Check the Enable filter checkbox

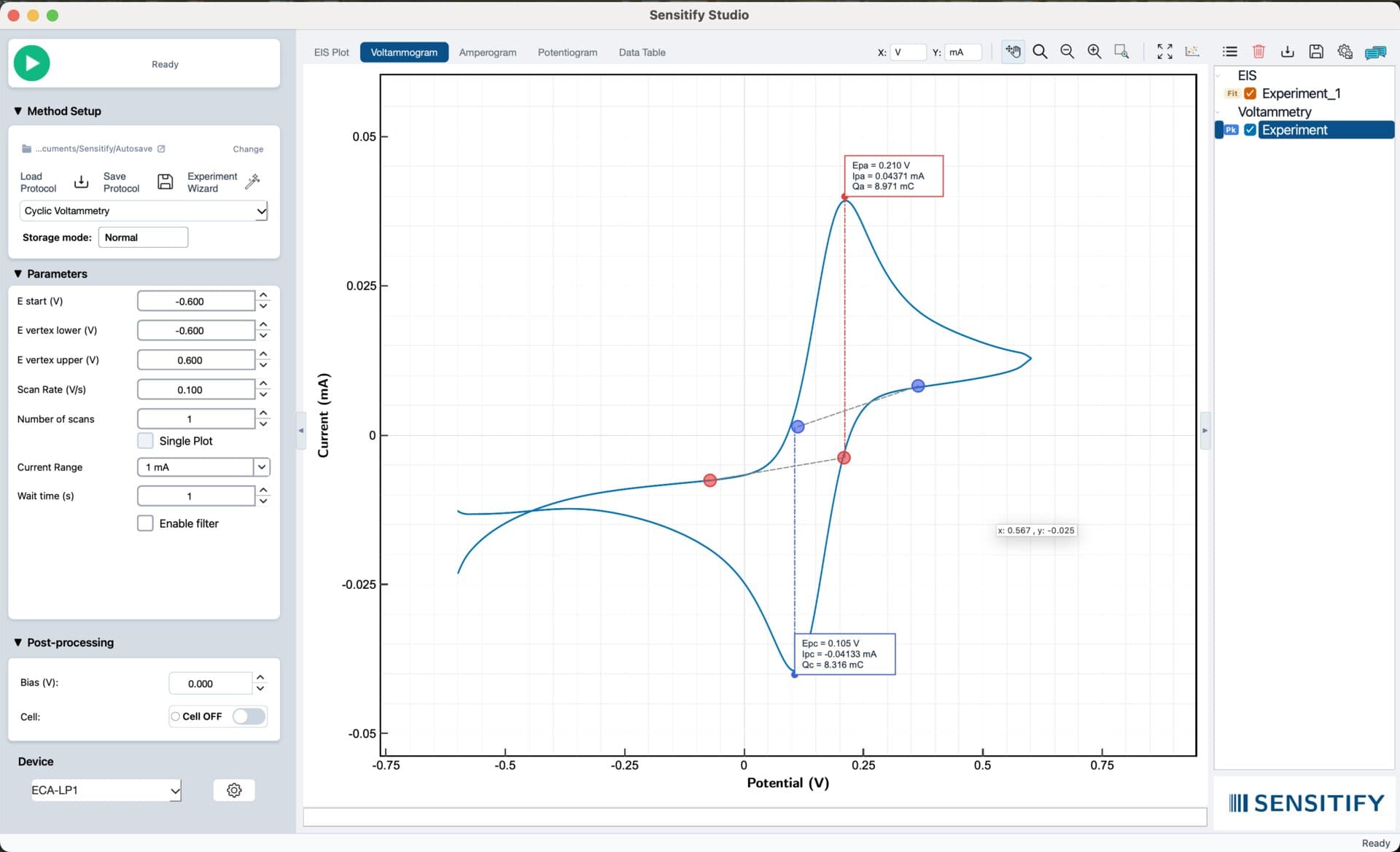(x=145, y=523)
